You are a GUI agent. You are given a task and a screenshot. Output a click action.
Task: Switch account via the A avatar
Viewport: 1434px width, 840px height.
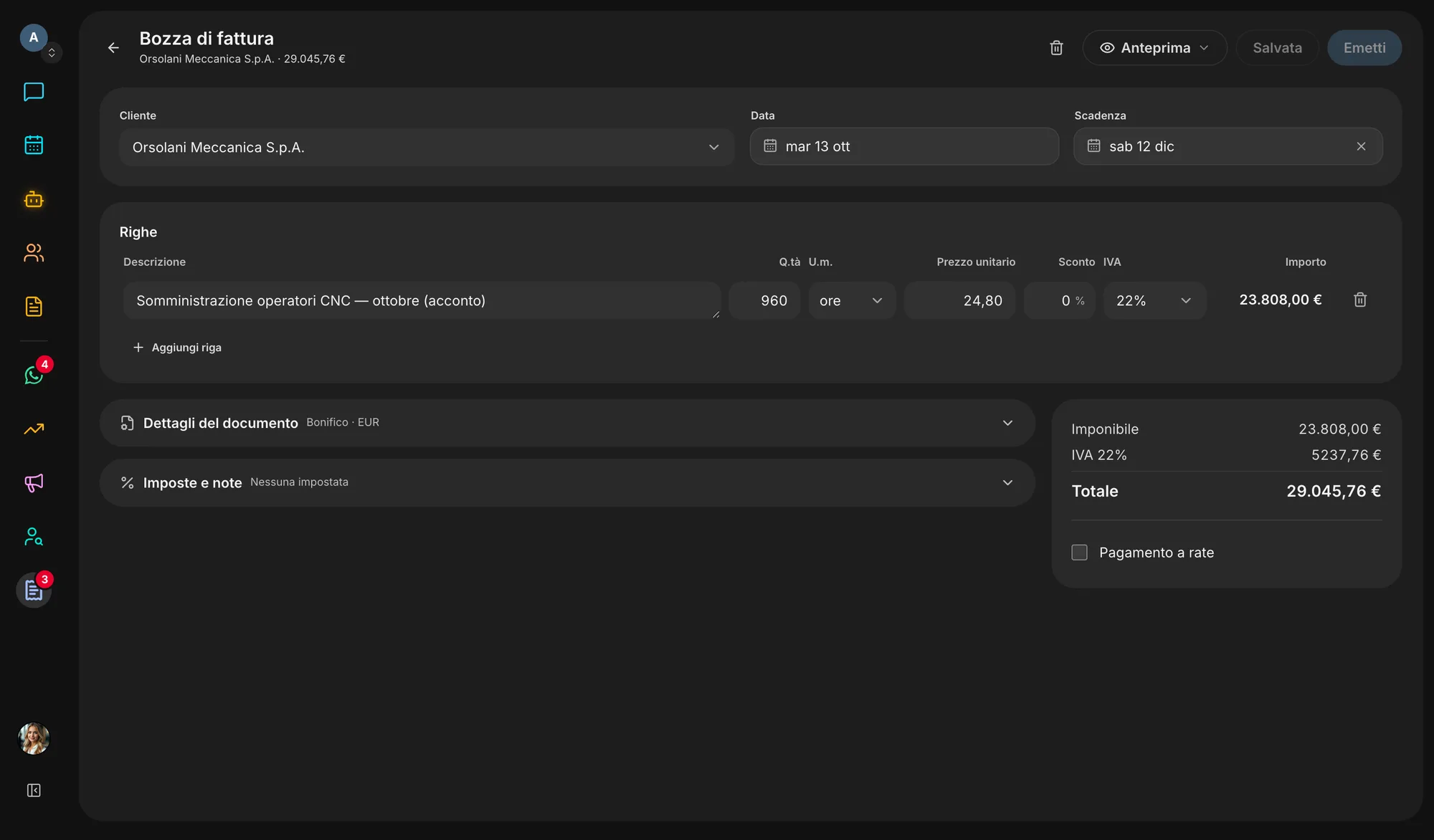34,37
